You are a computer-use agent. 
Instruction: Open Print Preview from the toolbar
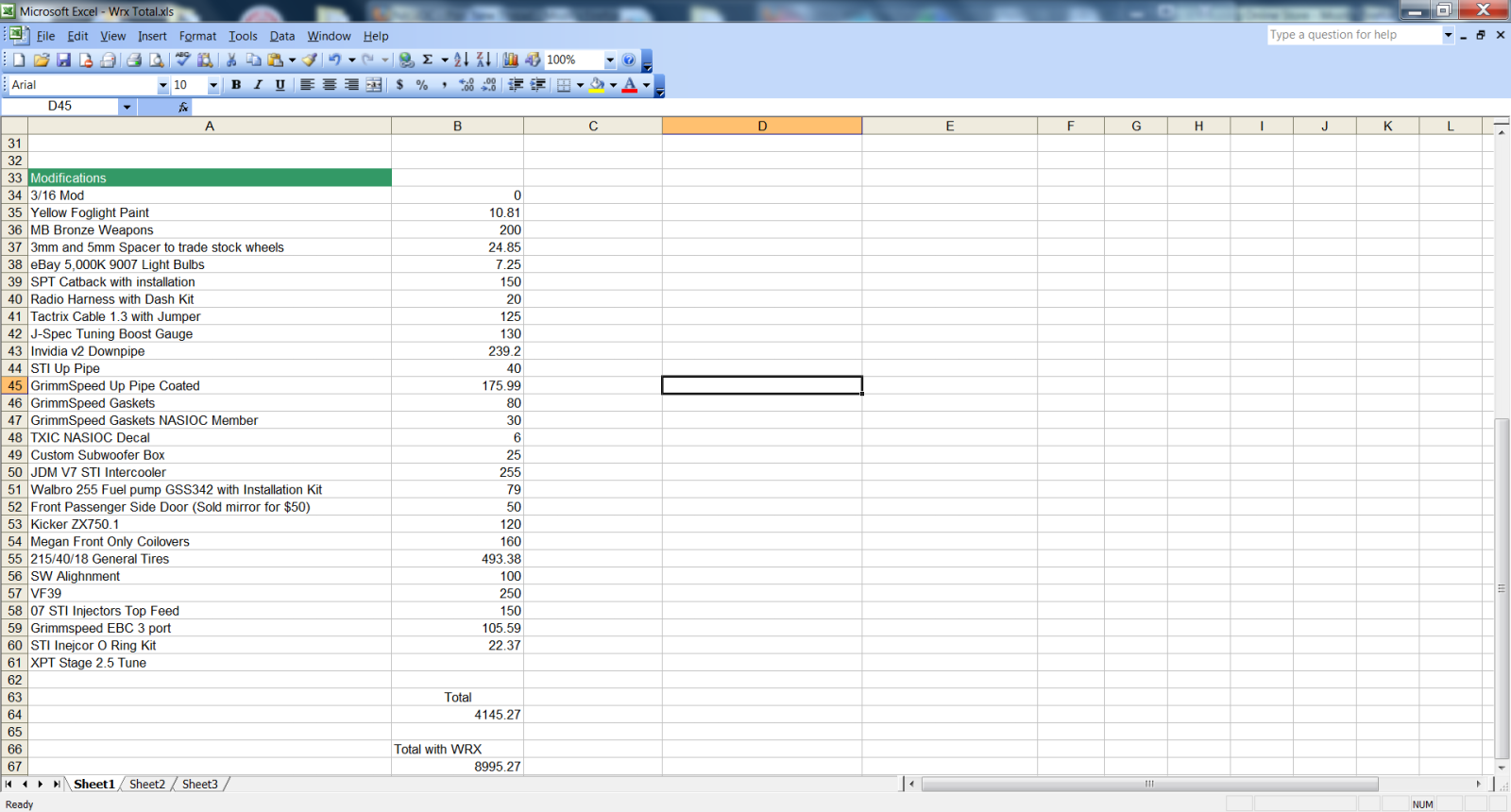click(x=157, y=59)
